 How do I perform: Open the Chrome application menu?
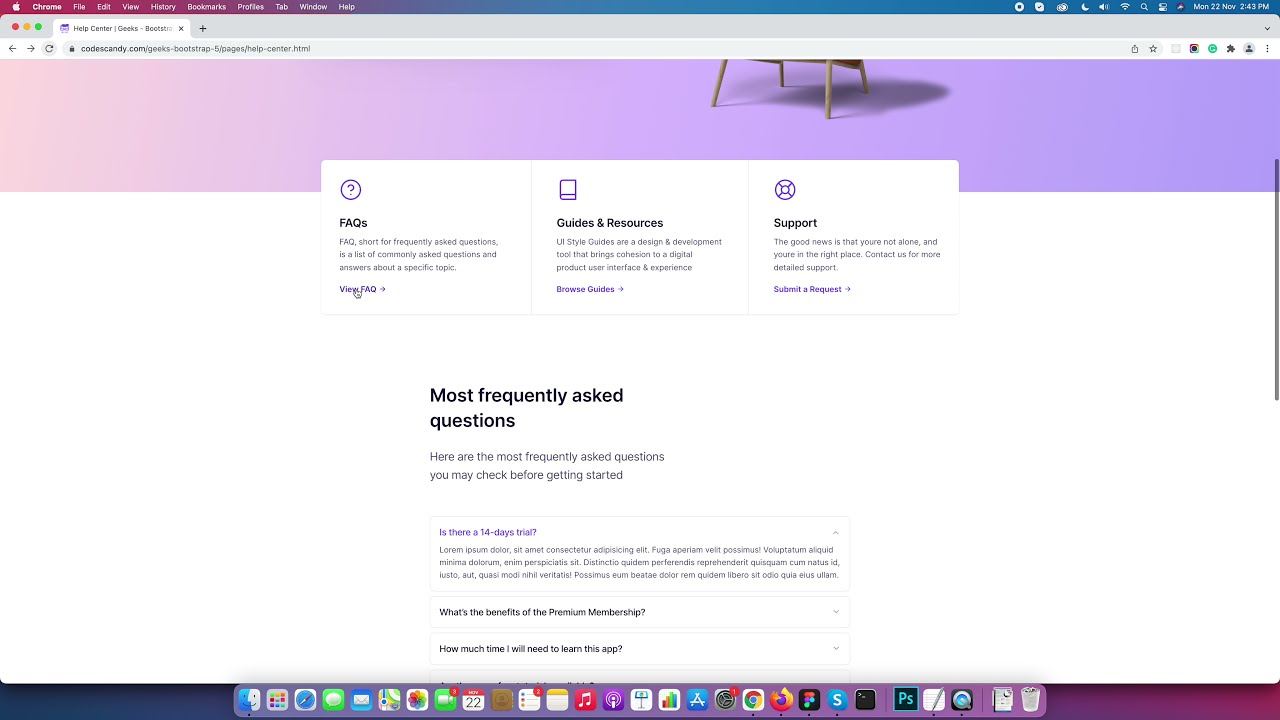click(47, 7)
